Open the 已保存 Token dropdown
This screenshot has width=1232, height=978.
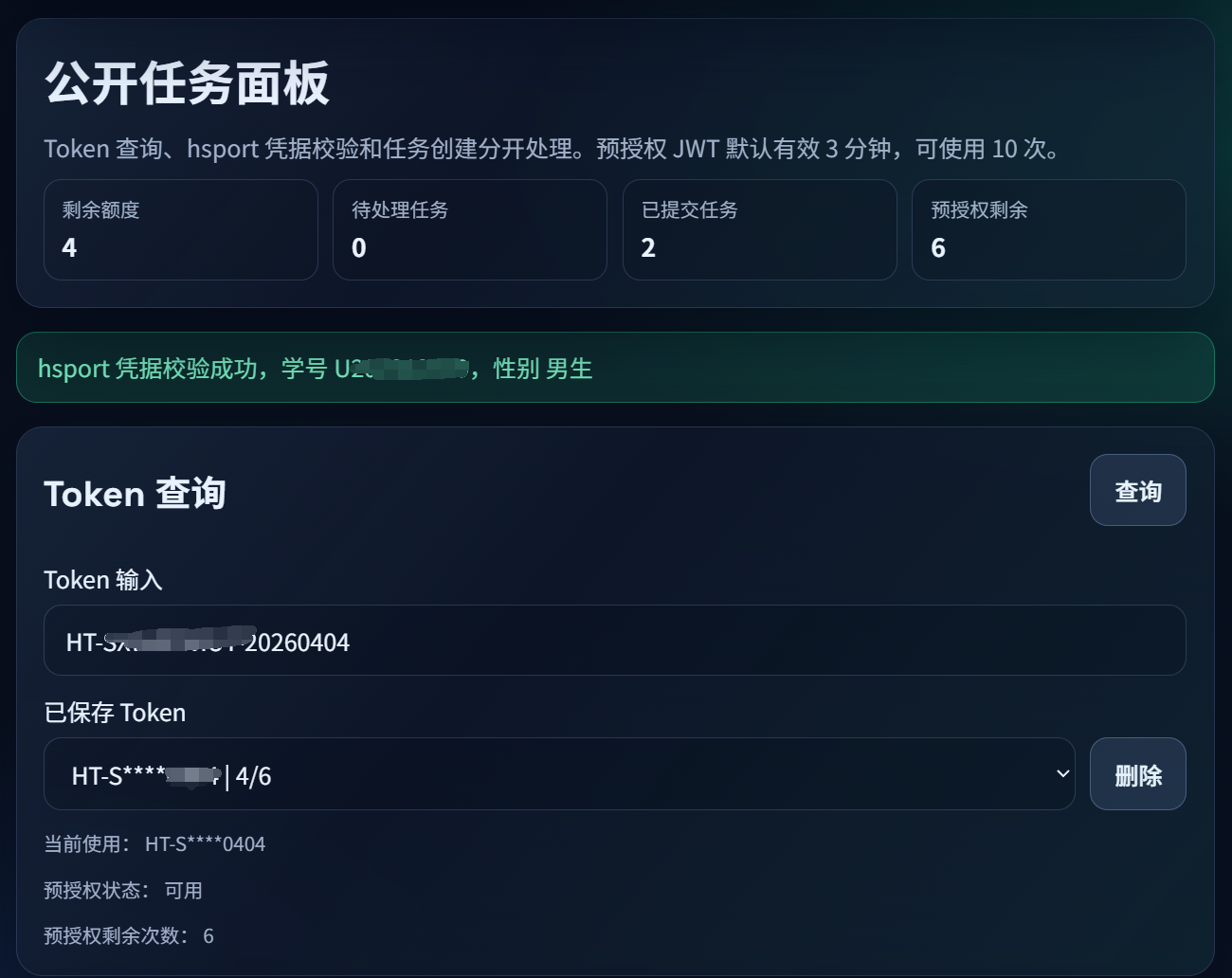(x=559, y=774)
